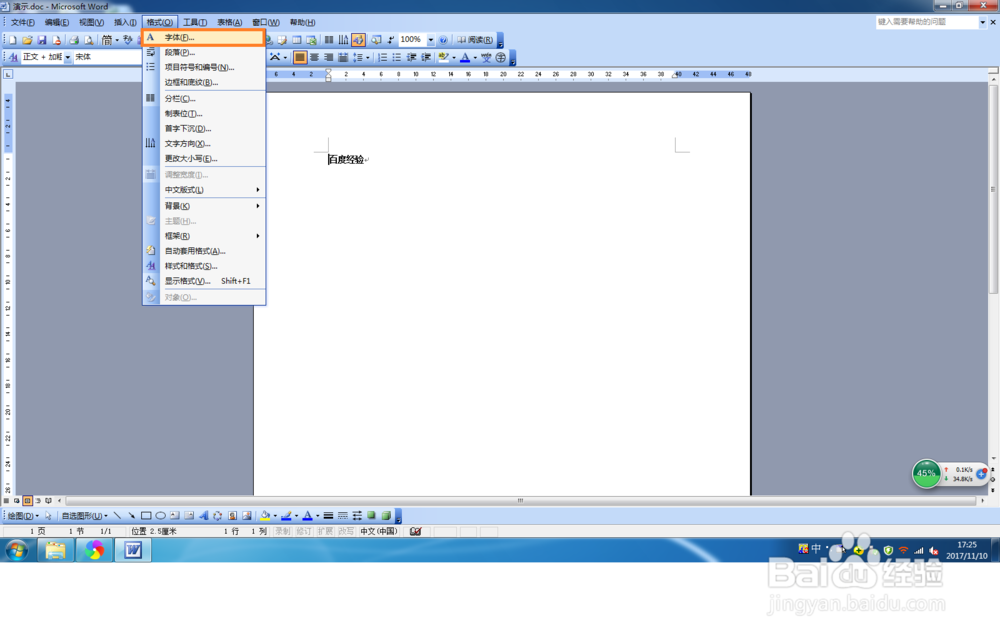
Task: Open the 100% zoom dropdown
Action: pos(430,40)
